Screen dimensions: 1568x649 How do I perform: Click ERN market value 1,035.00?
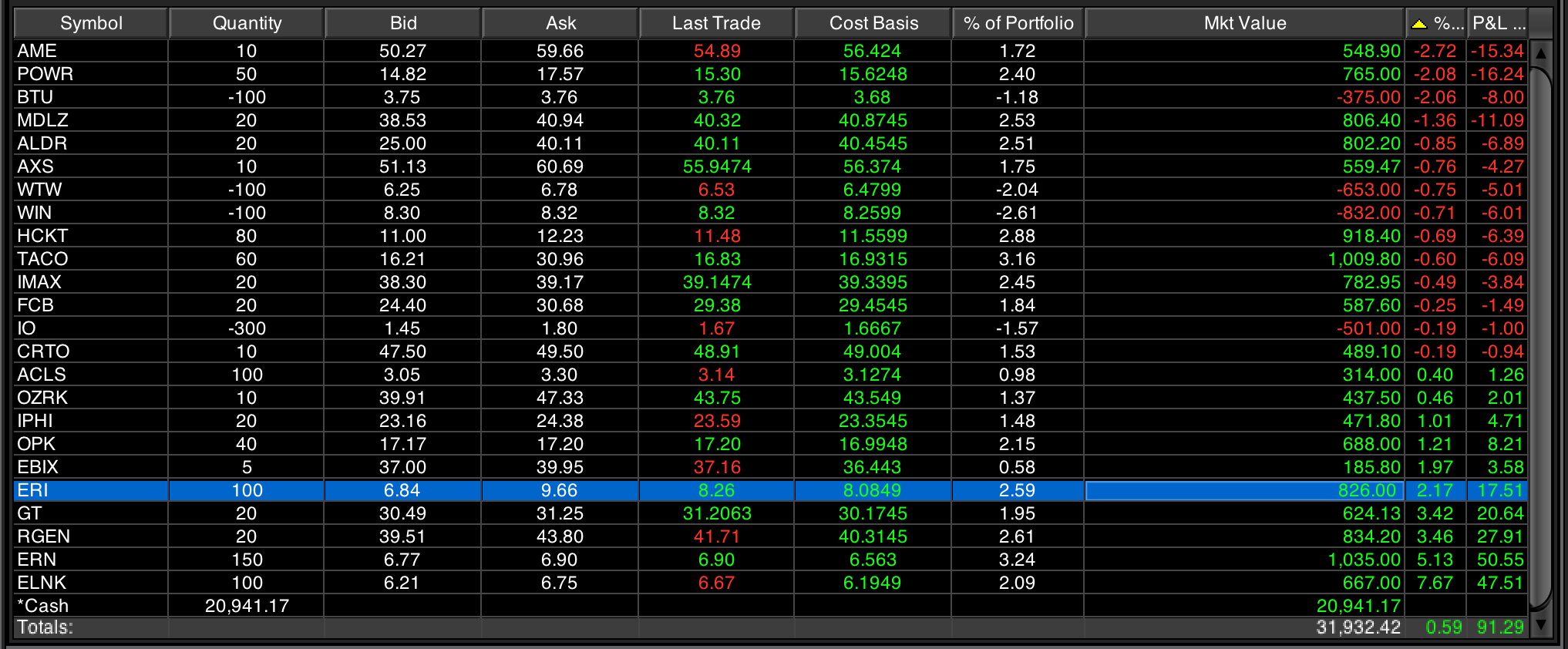(x=1364, y=560)
